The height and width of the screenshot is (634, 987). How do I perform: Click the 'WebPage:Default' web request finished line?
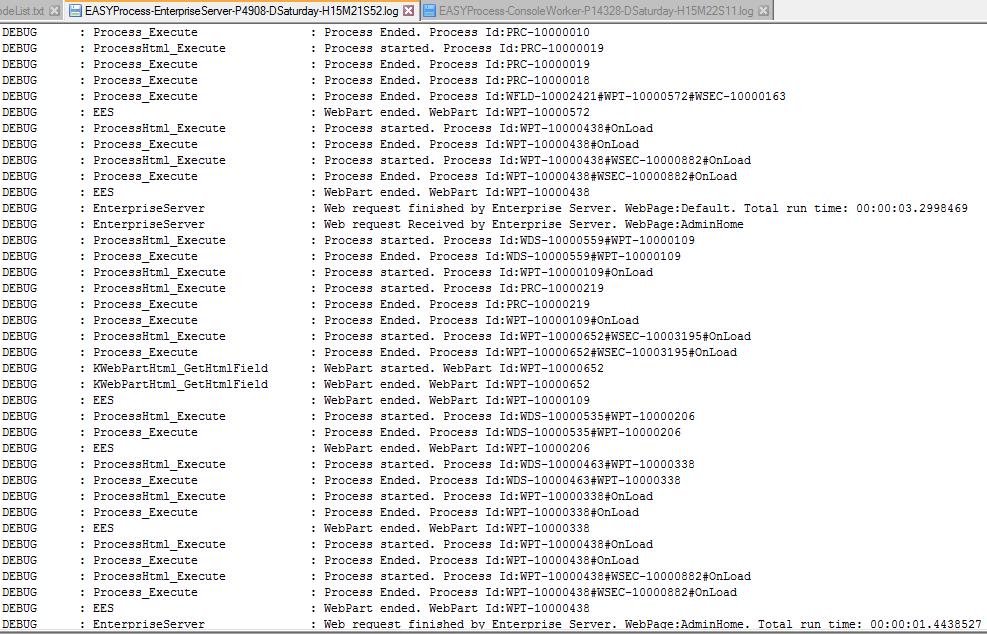click(646, 208)
